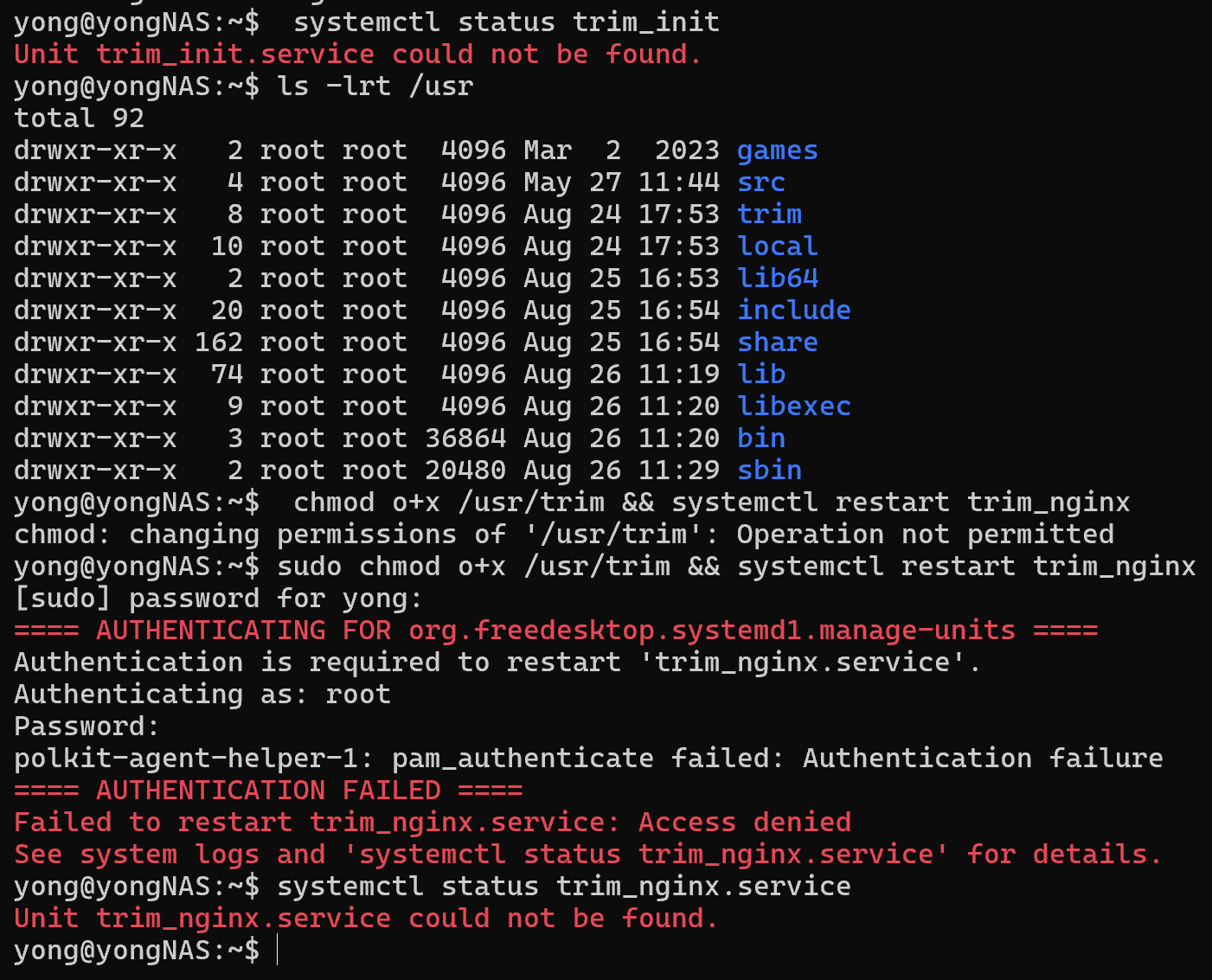Click the 'Authenticating as: root' line
Image resolution: width=1212 pixels, height=980 pixels.
202,695
